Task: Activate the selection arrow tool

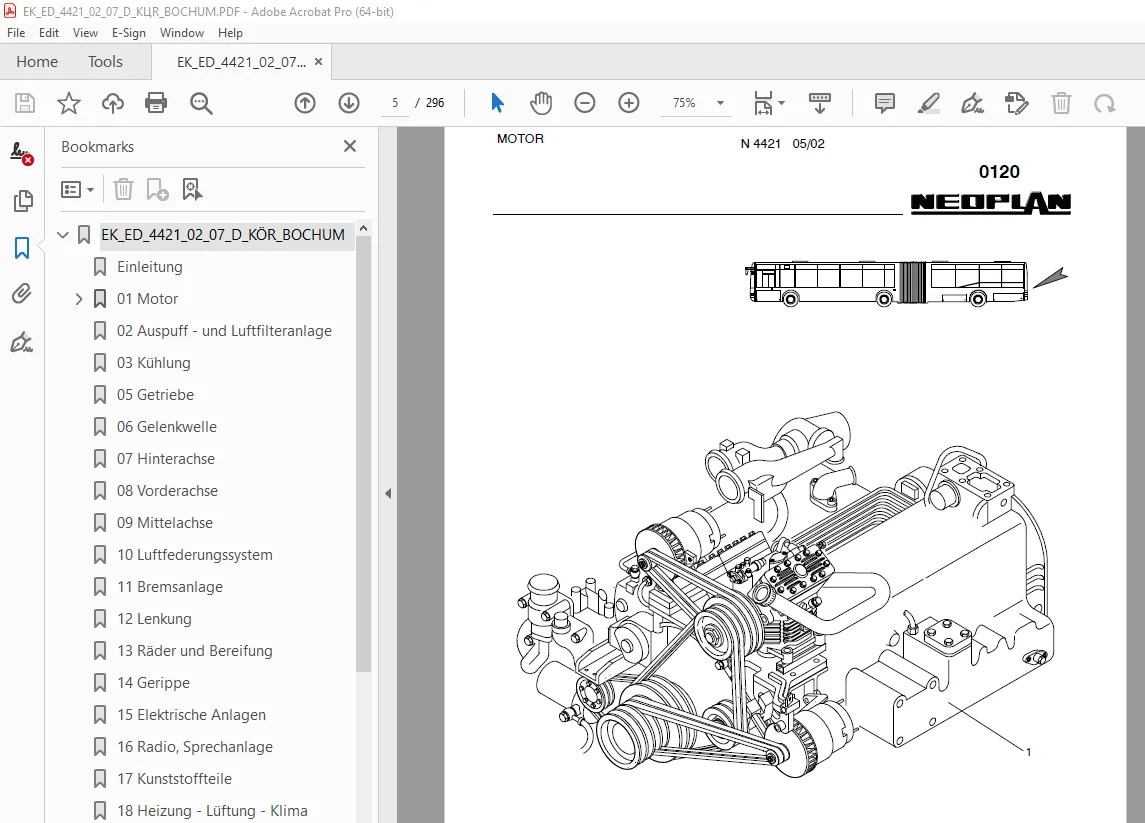Action: coord(497,103)
